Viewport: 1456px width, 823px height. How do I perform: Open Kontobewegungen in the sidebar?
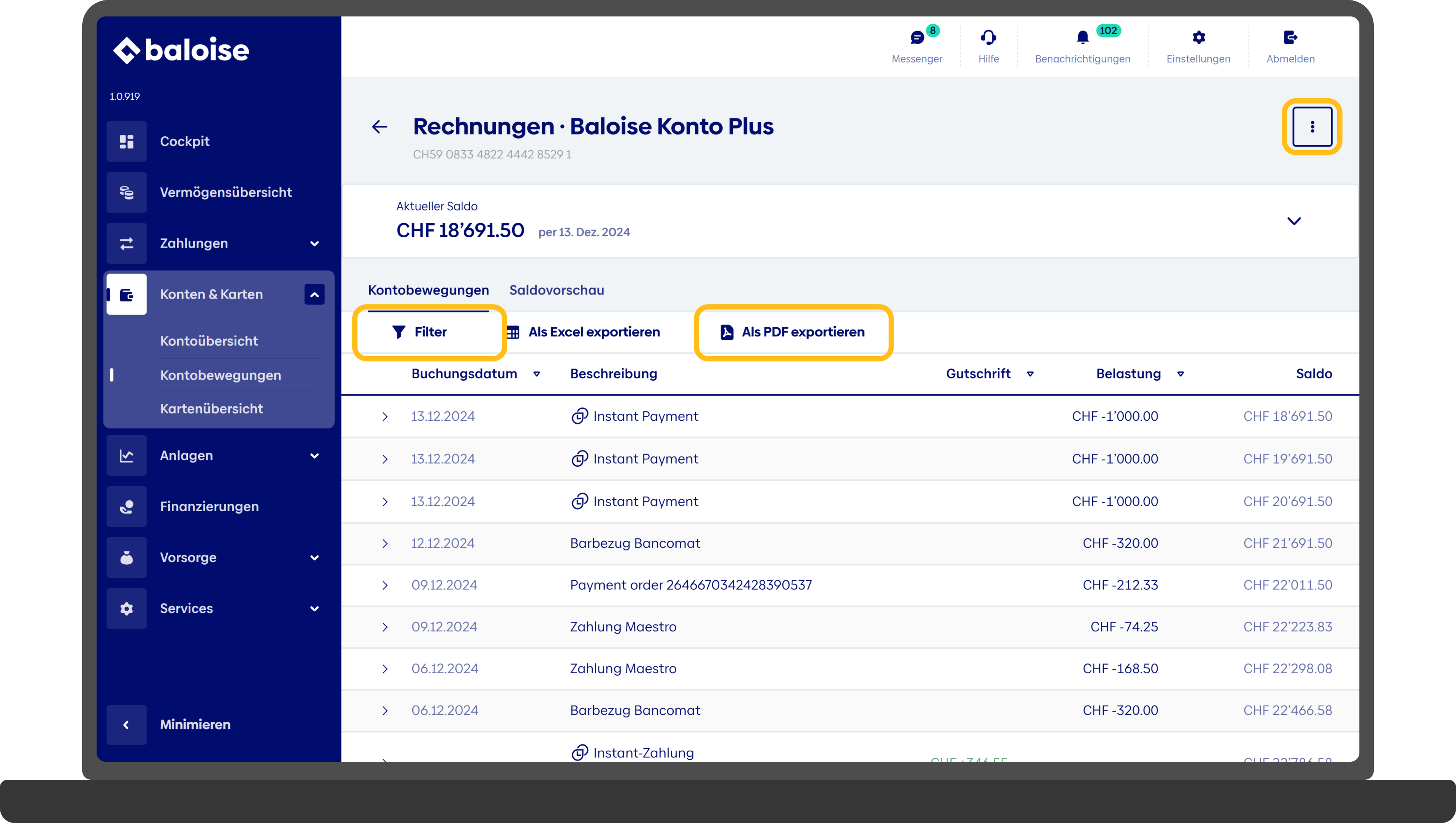[x=220, y=375]
